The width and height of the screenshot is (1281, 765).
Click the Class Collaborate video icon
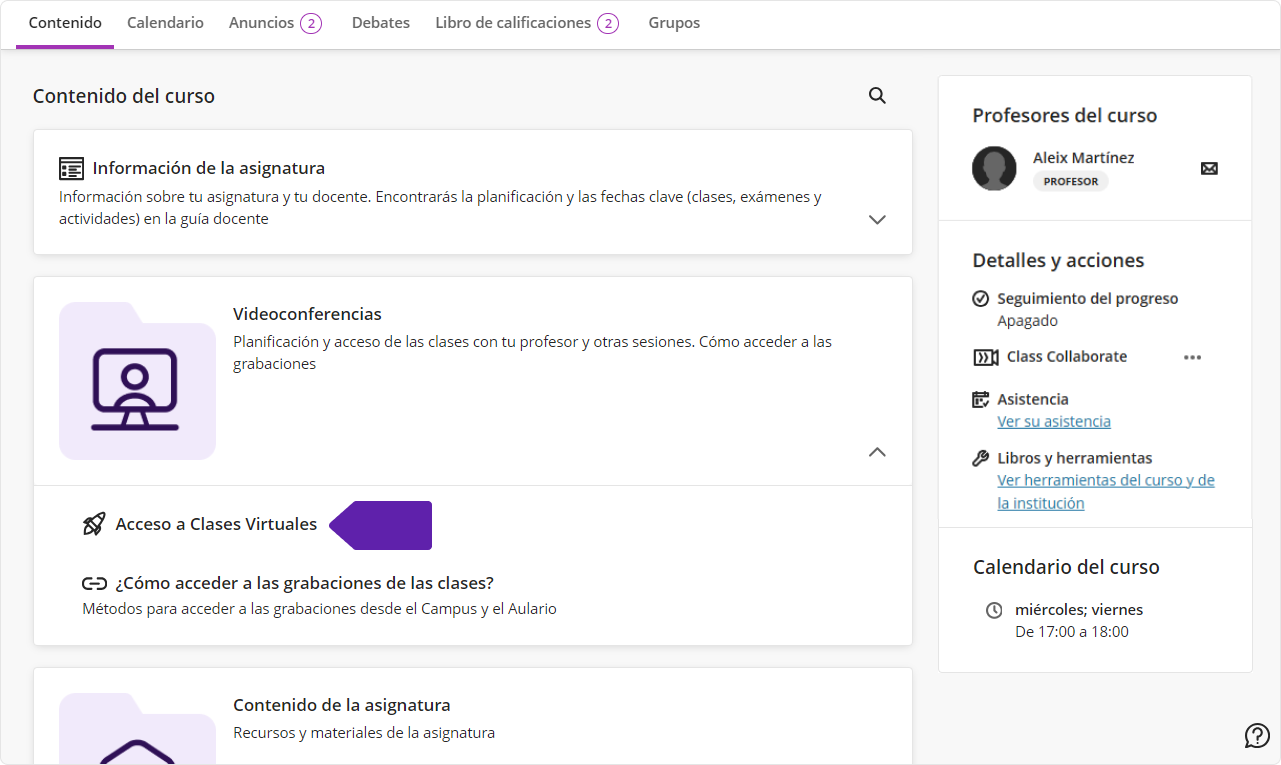point(985,357)
